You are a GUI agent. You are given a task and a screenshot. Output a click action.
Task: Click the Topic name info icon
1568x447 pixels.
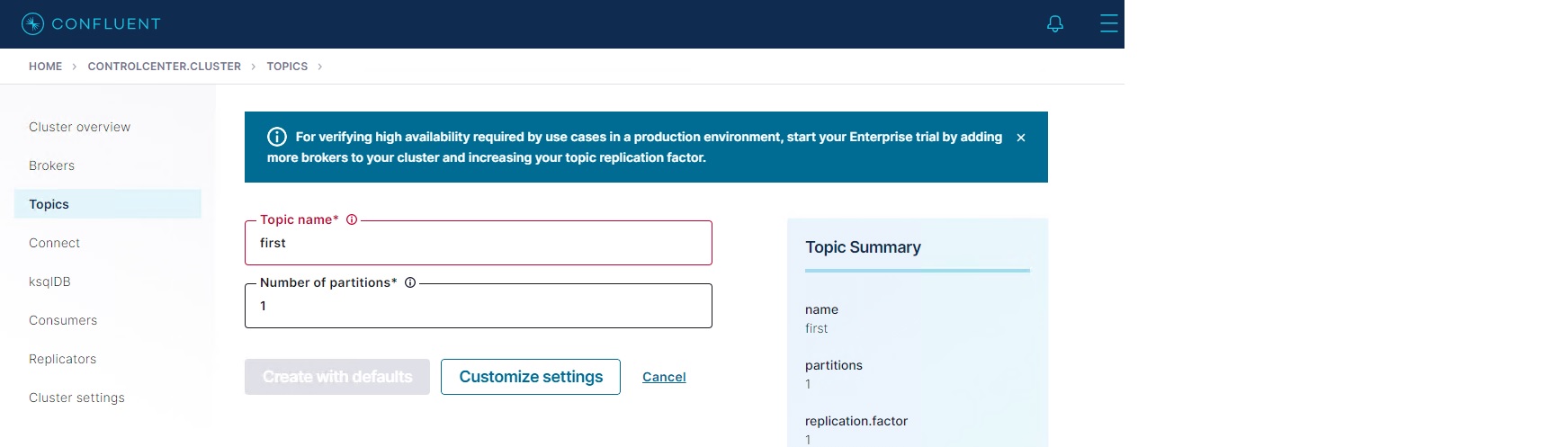click(352, 219)
